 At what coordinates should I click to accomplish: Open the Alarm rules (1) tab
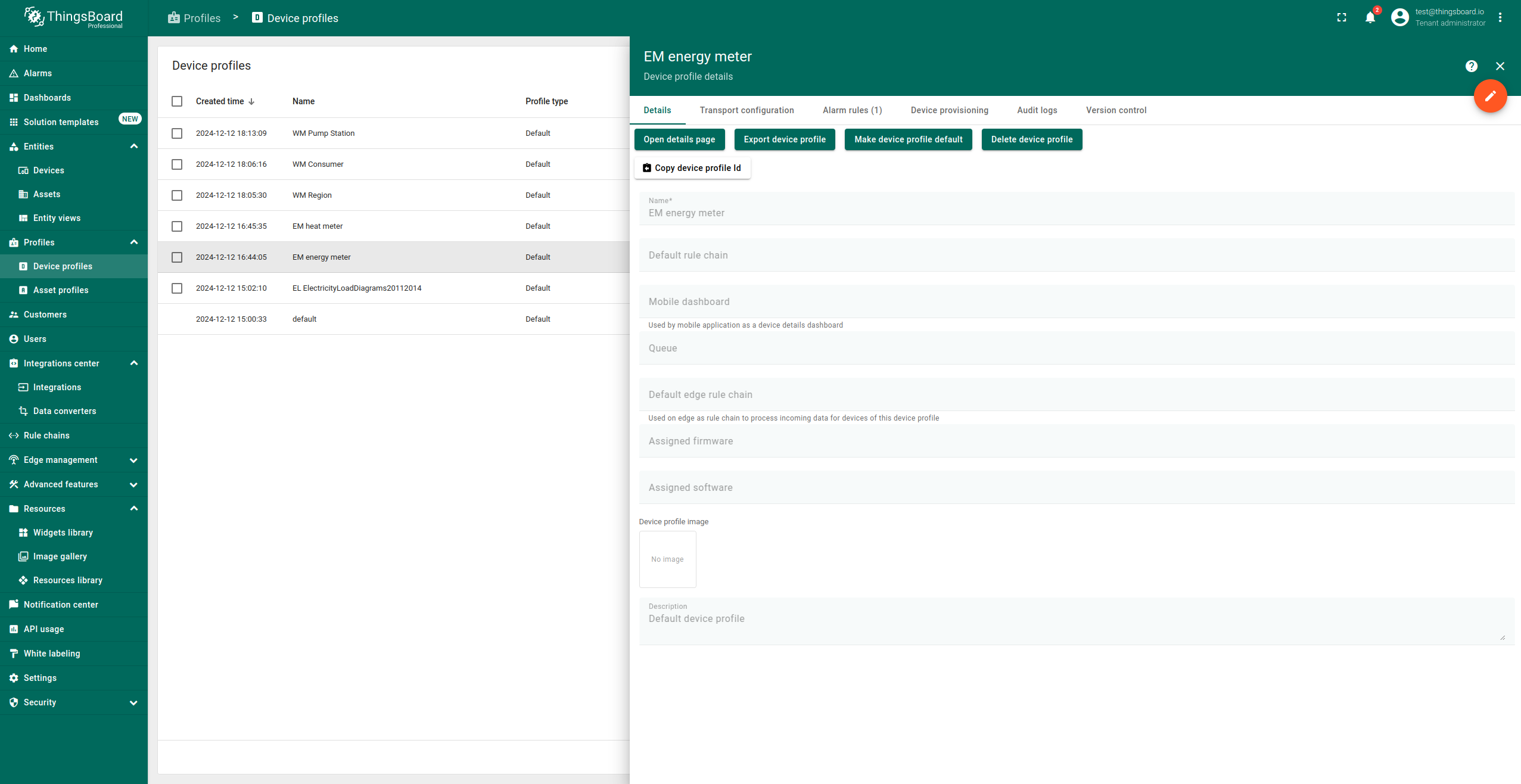point(851,110)
